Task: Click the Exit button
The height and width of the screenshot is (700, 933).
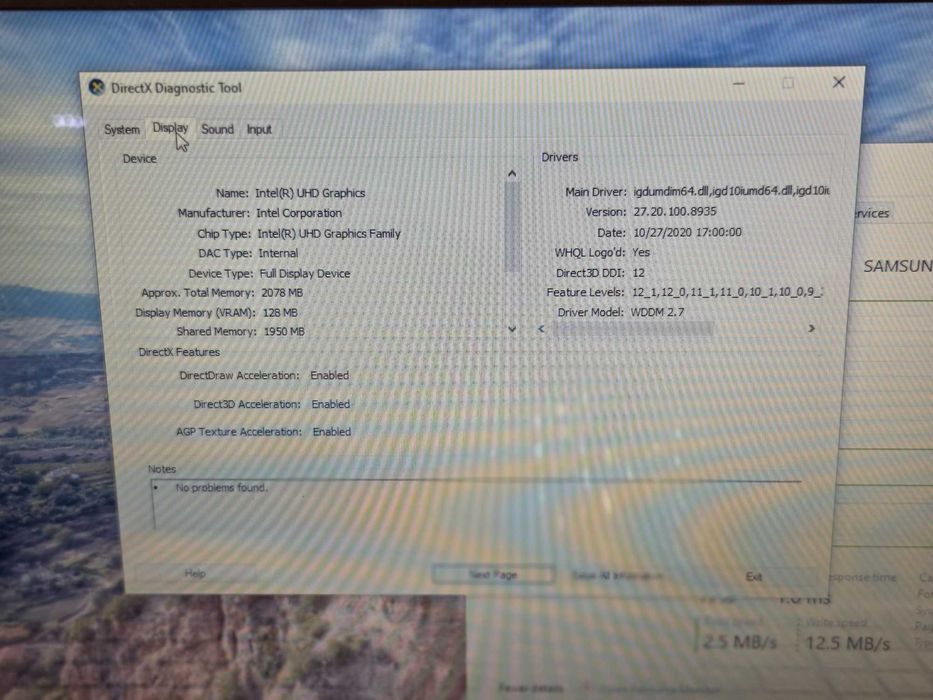Action: [x=754, y=576]
